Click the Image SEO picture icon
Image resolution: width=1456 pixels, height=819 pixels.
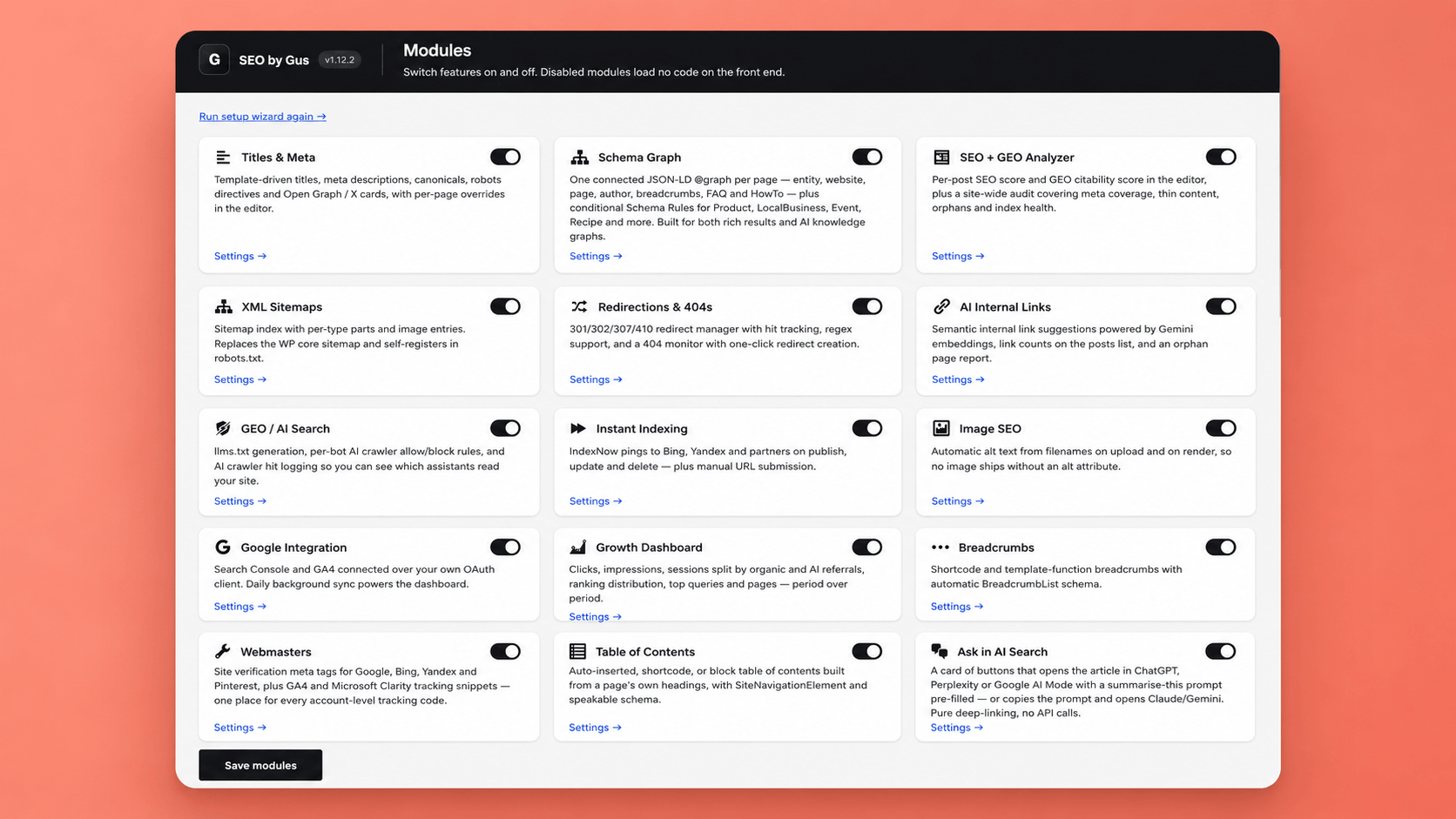(941, 428)
